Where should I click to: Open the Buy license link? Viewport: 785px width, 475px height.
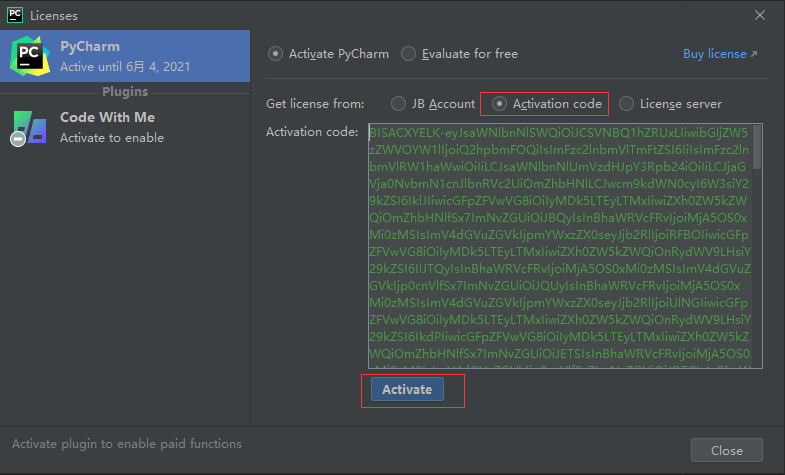(720, 54)
